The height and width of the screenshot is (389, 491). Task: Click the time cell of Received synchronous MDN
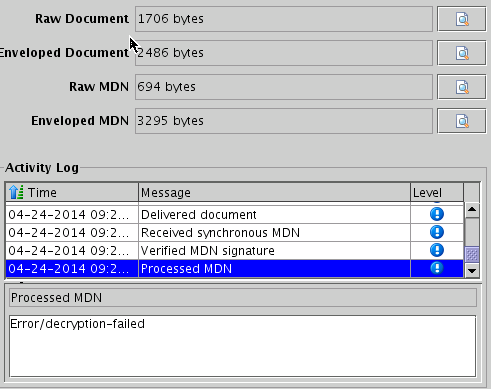click(72, 233)
